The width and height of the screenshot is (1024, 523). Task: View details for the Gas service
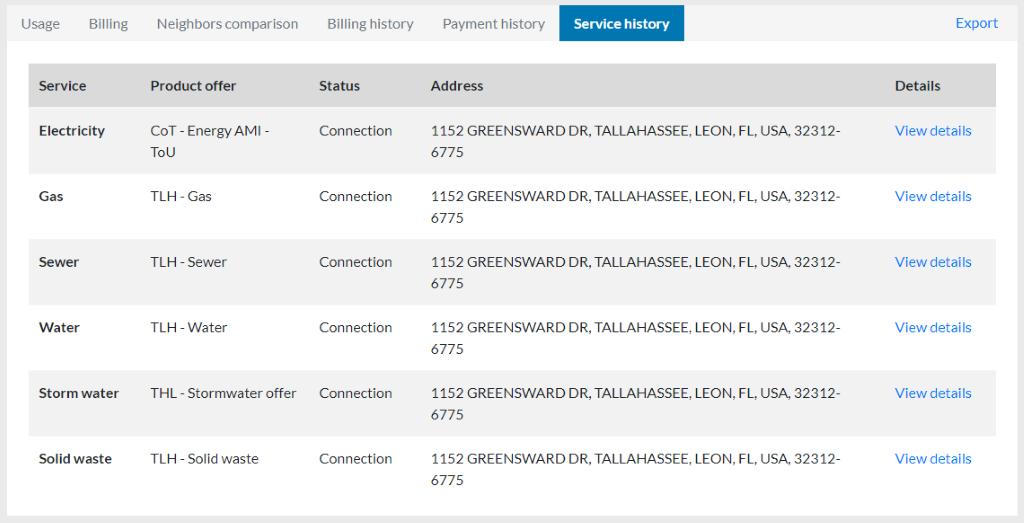coord(933,196)
